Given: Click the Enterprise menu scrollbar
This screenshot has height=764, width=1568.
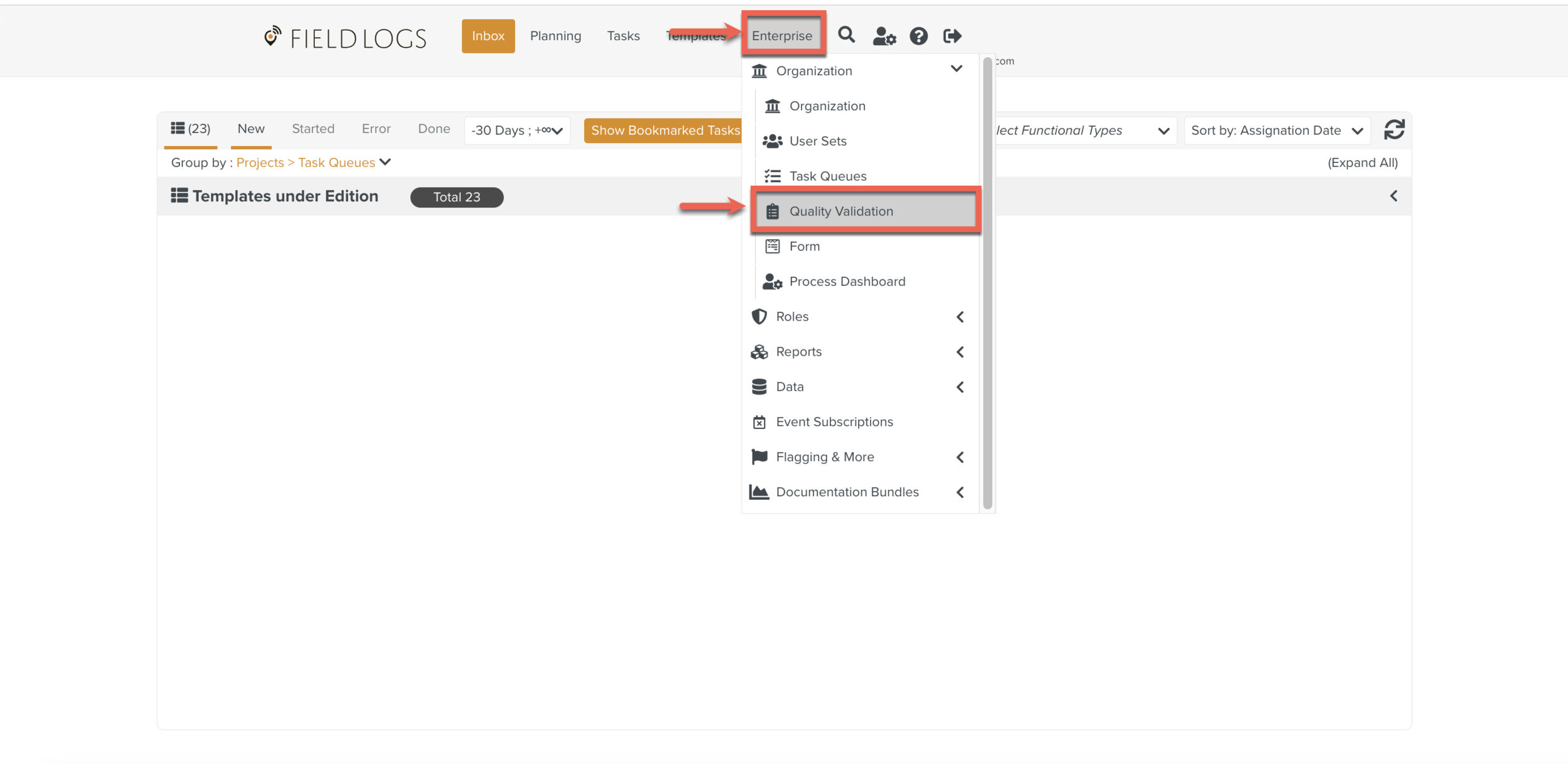Looking at the screenshot, I should (987, 282).
